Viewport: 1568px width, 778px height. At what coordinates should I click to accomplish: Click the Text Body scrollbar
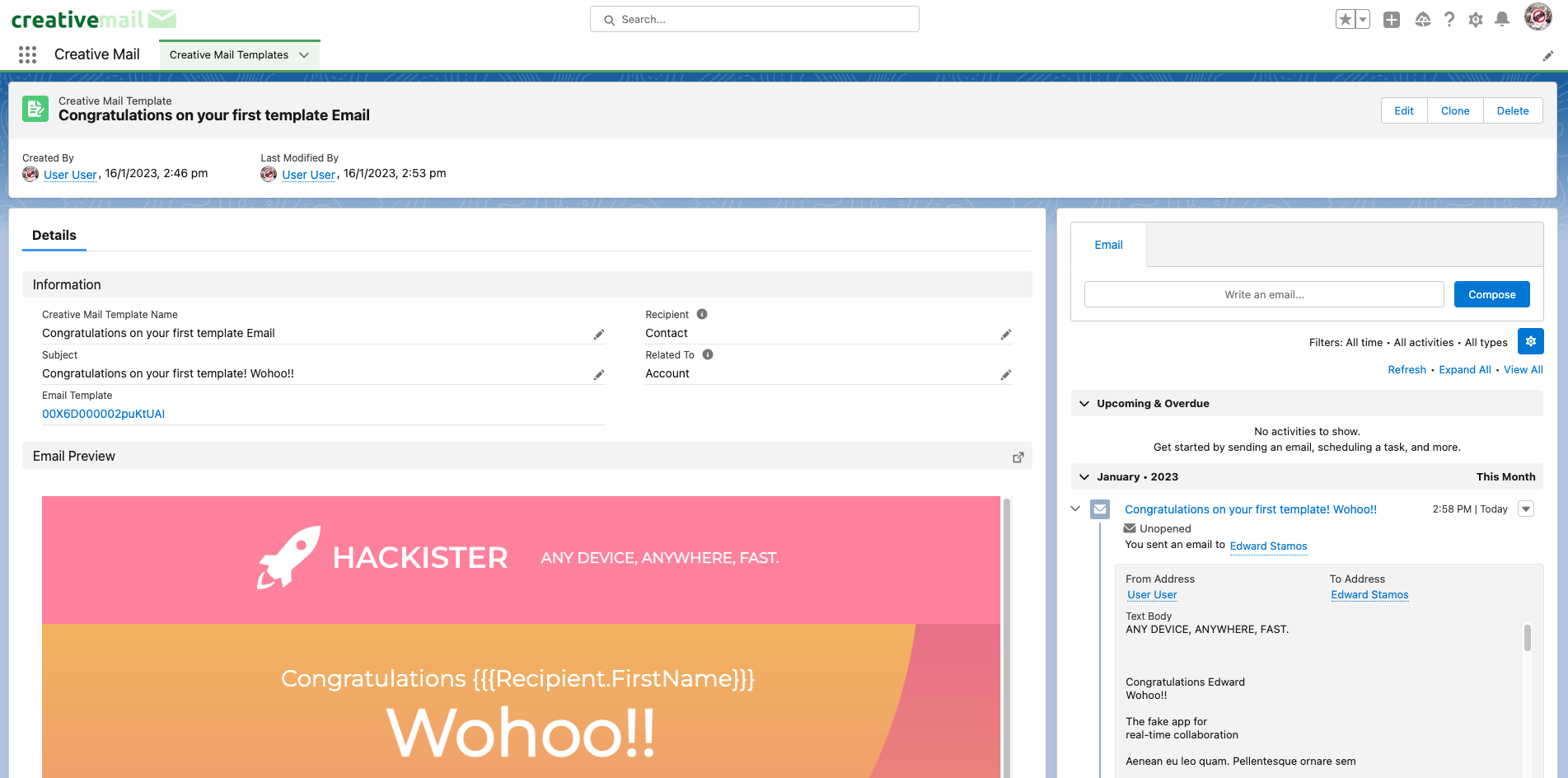pyautogui.click(x=1528, y=638)
